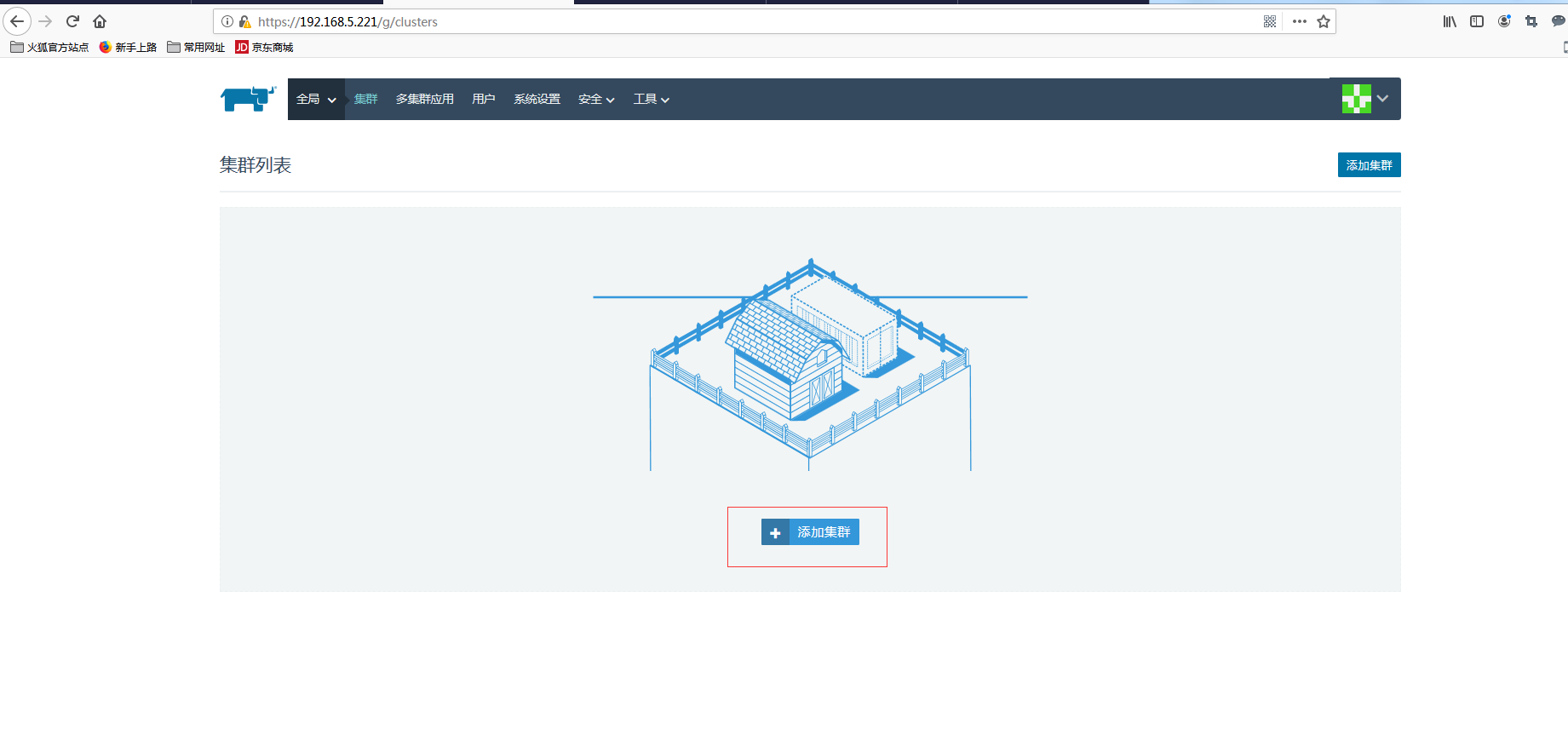Image resolution: width=1568 pixels, height=735 pixels.
Task: Open the 京东商城 bookmark
Action: tap(264, 48)
